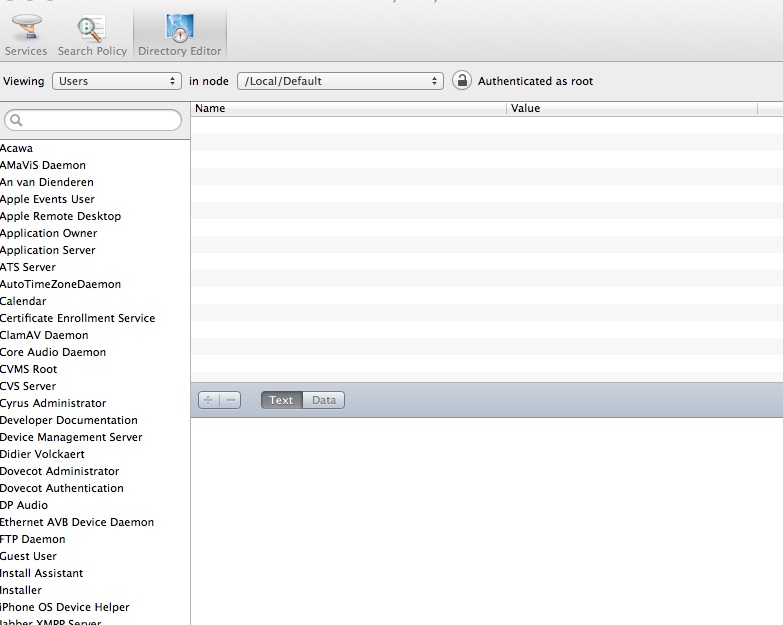The image size is (783, 625).
Task: Focus the user search field
Action: tap(93, 120)
